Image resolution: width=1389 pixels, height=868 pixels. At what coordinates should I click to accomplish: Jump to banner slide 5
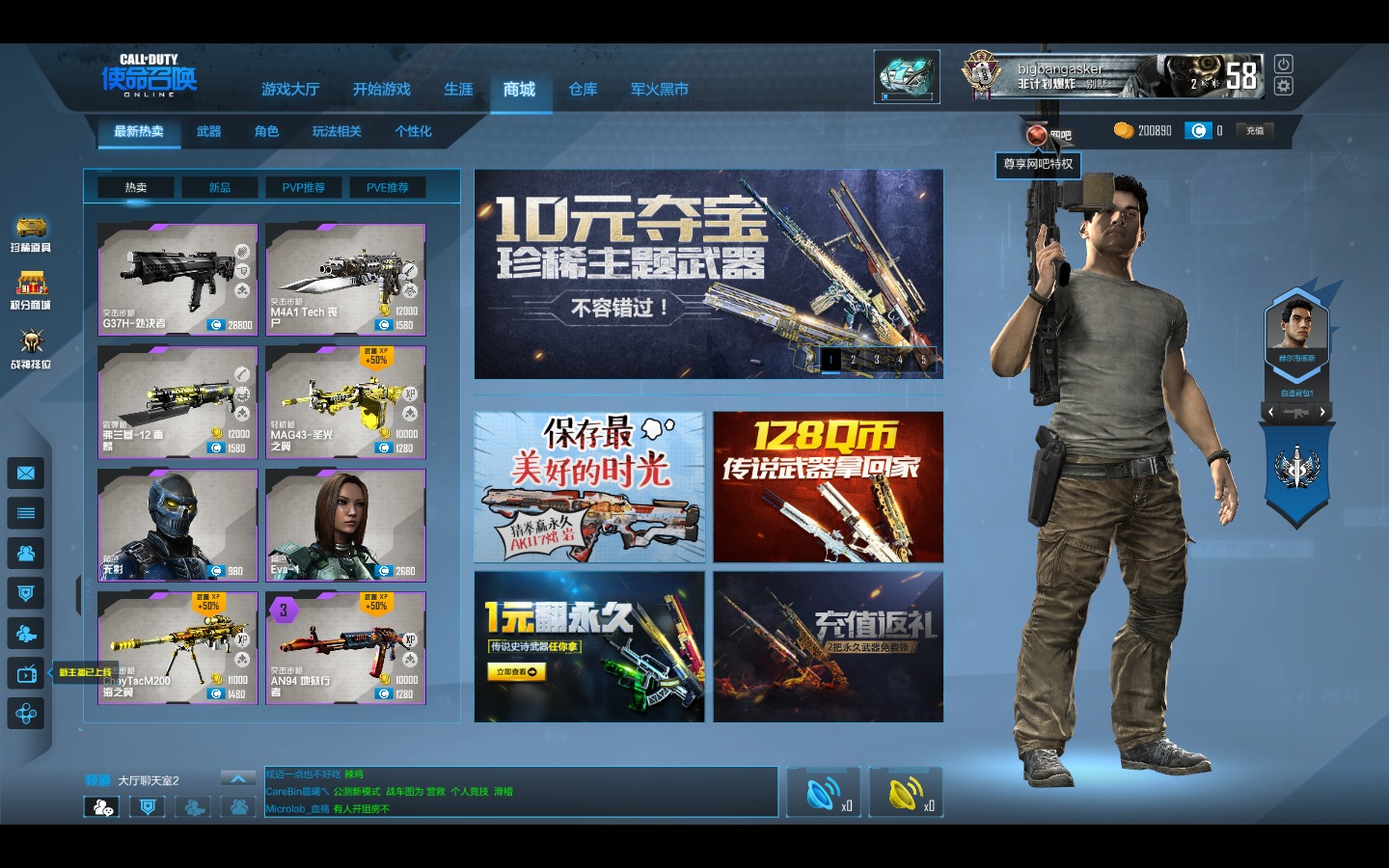pos(923,360)
